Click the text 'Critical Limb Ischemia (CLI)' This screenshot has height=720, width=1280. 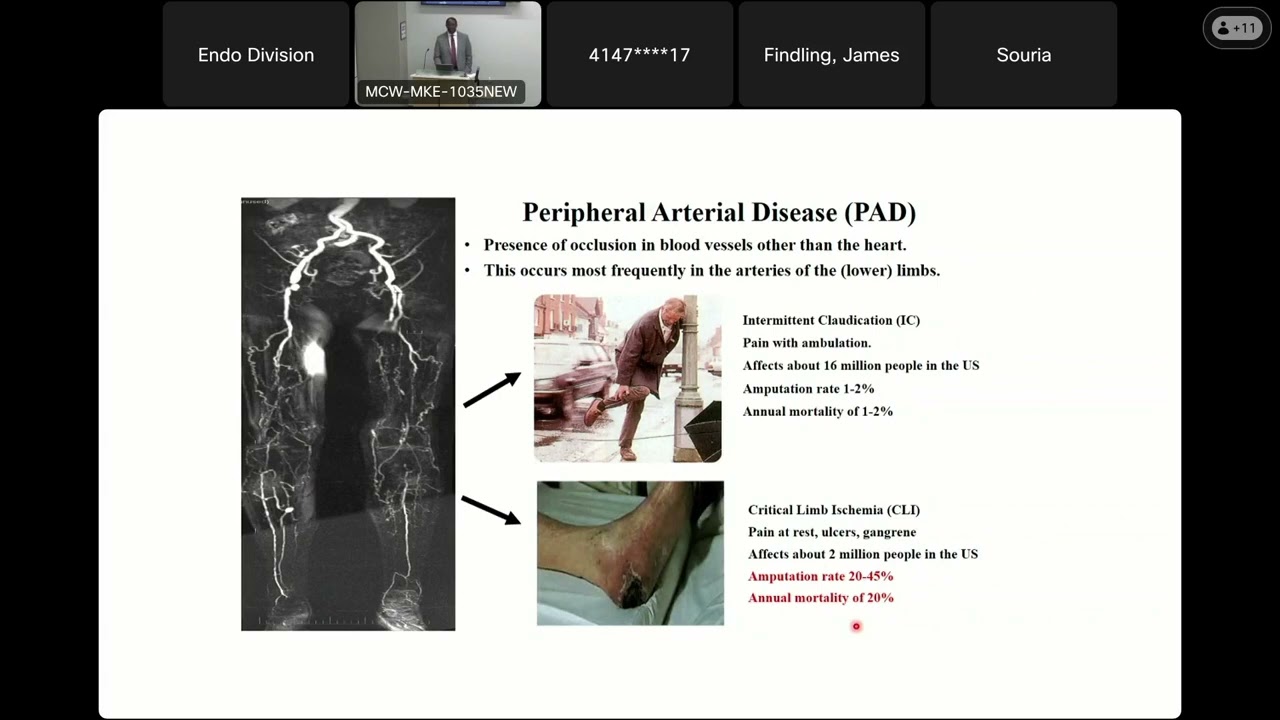834,510
